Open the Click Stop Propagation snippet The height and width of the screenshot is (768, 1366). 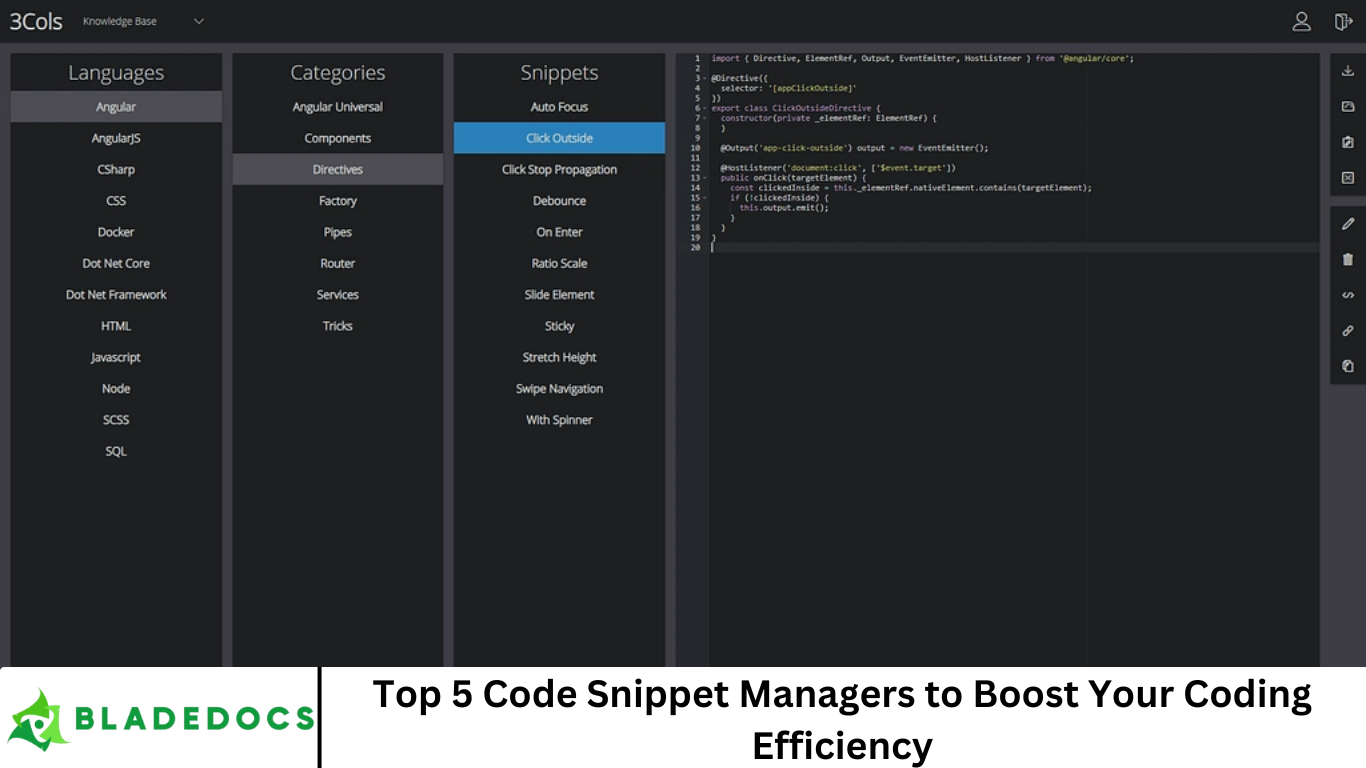(559, 169)
